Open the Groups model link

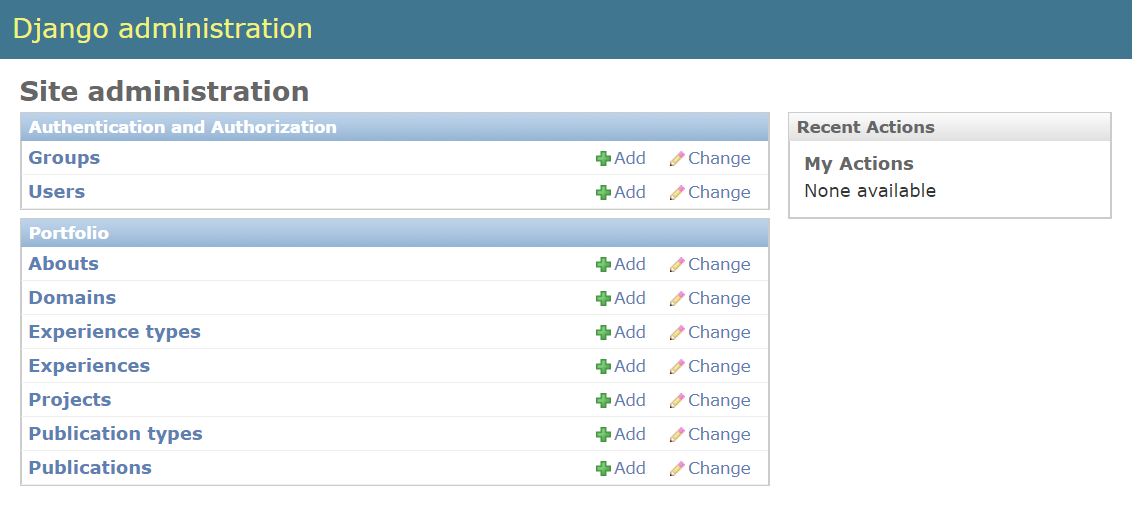tap(64, 158)
